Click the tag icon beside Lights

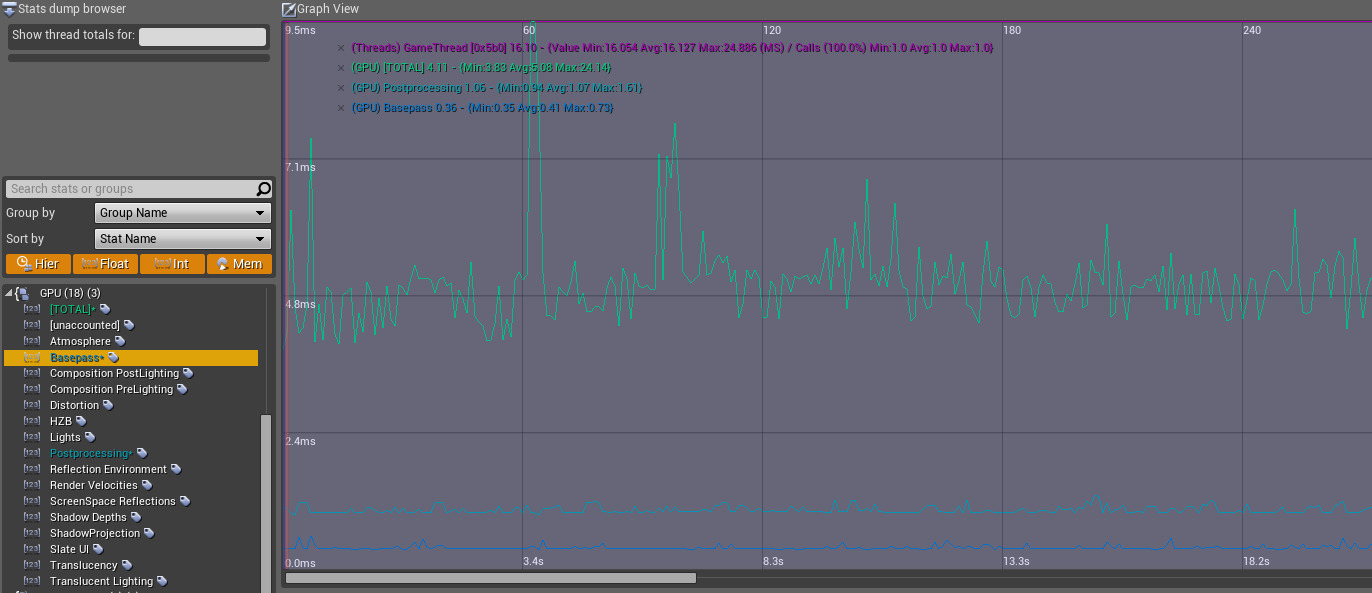[x=90, y=437]
